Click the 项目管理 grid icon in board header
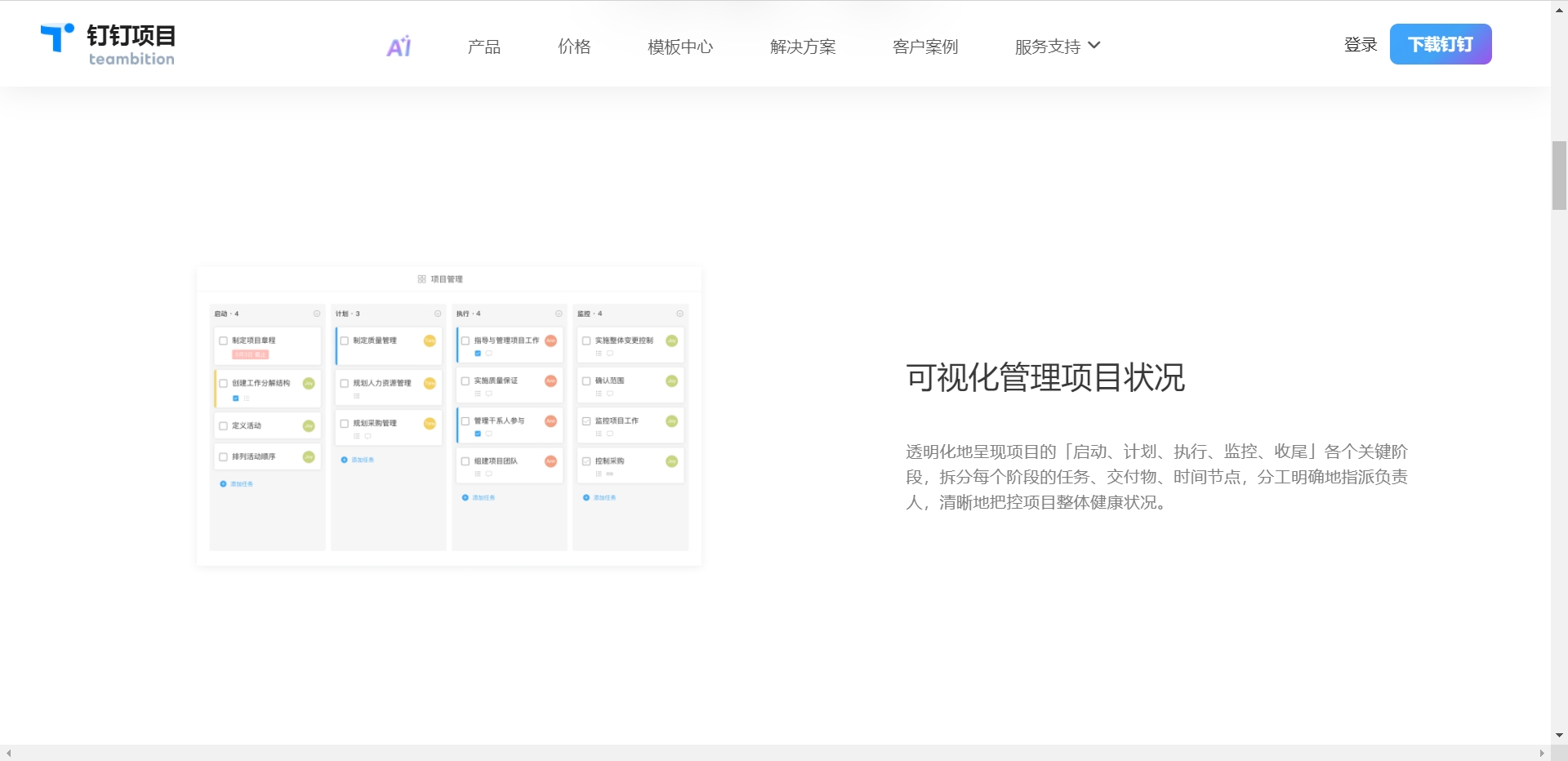 pyautogui.click(x=421, y=279)
